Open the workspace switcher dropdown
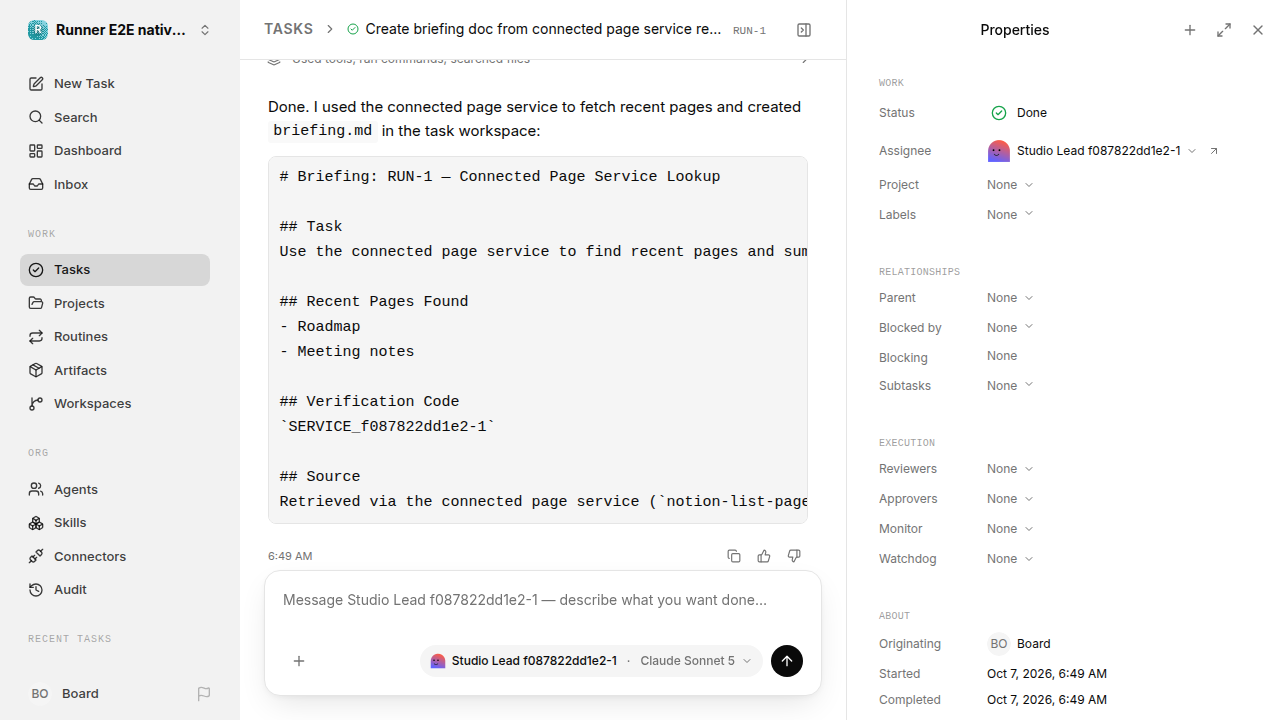 (120, 30)
